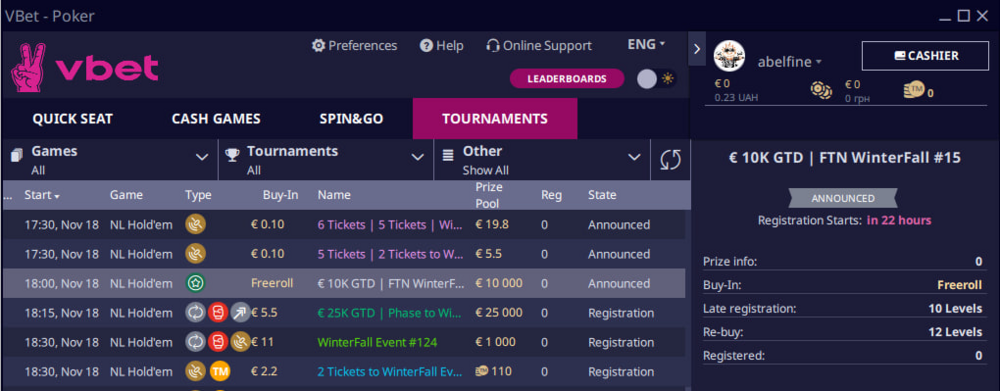Click the refresh tournaments list icon
Screen dimensions: 1000x391
click(670, 159)
